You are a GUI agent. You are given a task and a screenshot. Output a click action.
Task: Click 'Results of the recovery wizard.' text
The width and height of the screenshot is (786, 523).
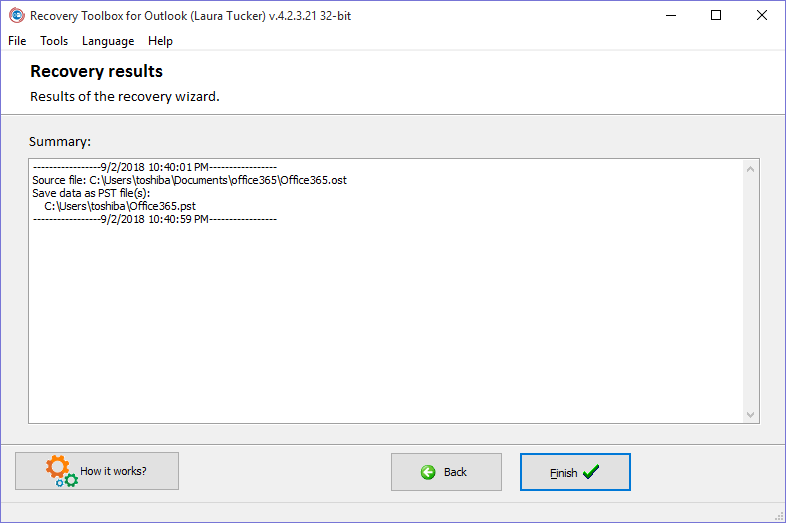(125, 96)
